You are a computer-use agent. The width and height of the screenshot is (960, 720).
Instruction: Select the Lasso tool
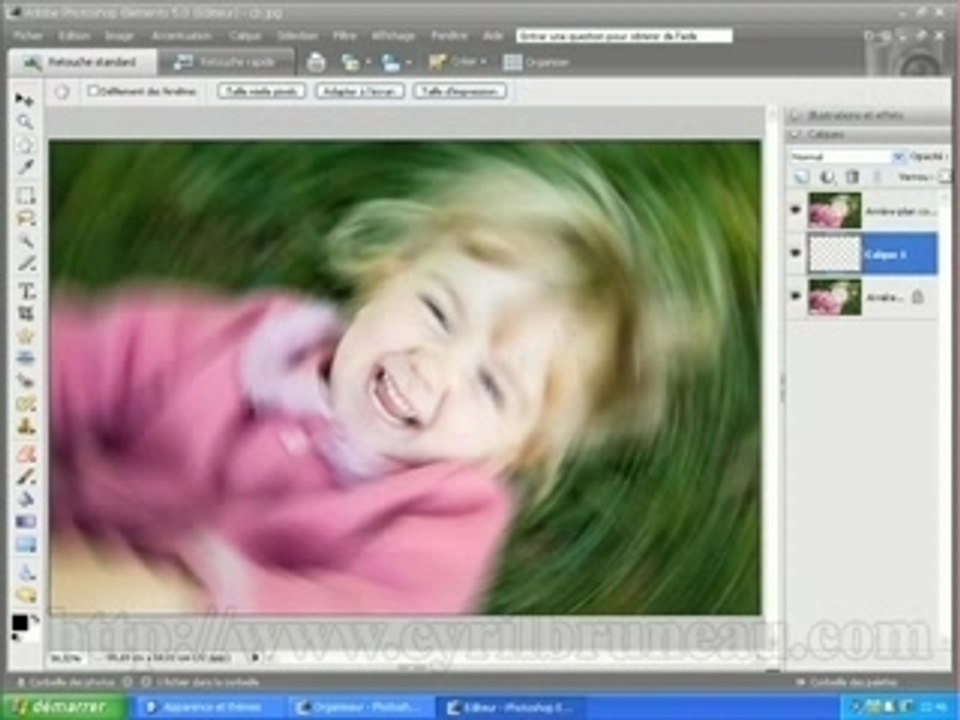click(25, 219)
